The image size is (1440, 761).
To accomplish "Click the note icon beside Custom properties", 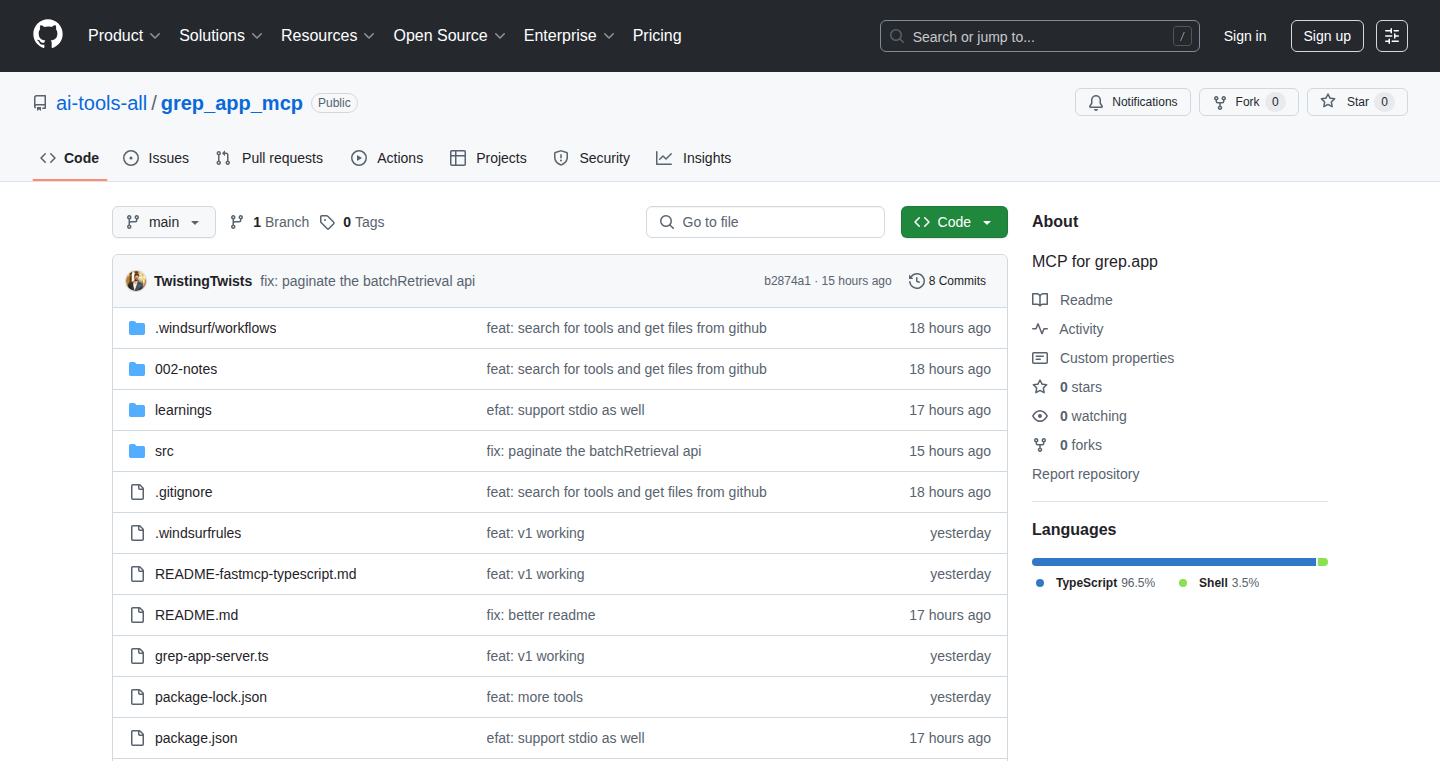I will click(1040, 358).
